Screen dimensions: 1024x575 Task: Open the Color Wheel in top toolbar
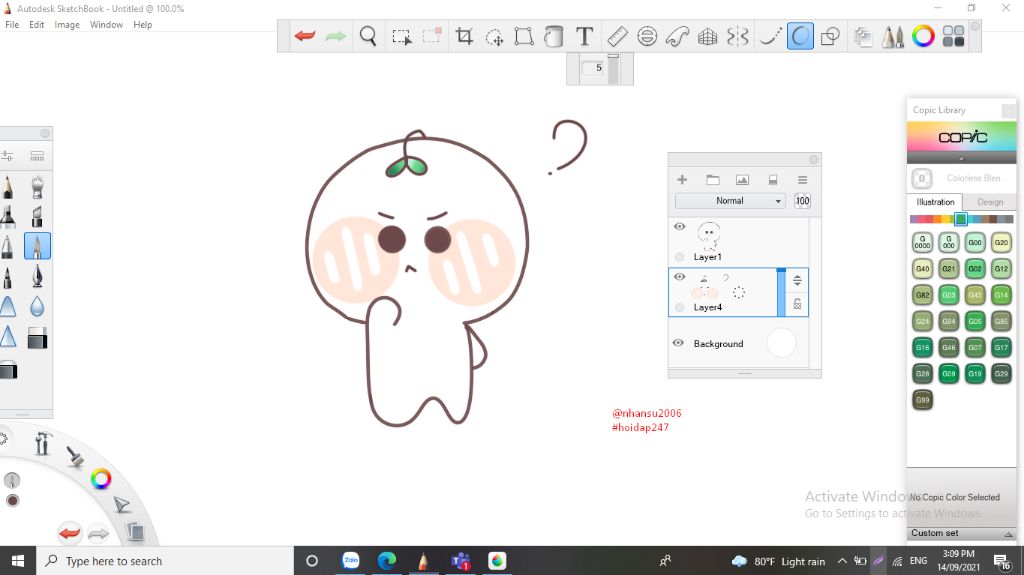click(923, 37)
